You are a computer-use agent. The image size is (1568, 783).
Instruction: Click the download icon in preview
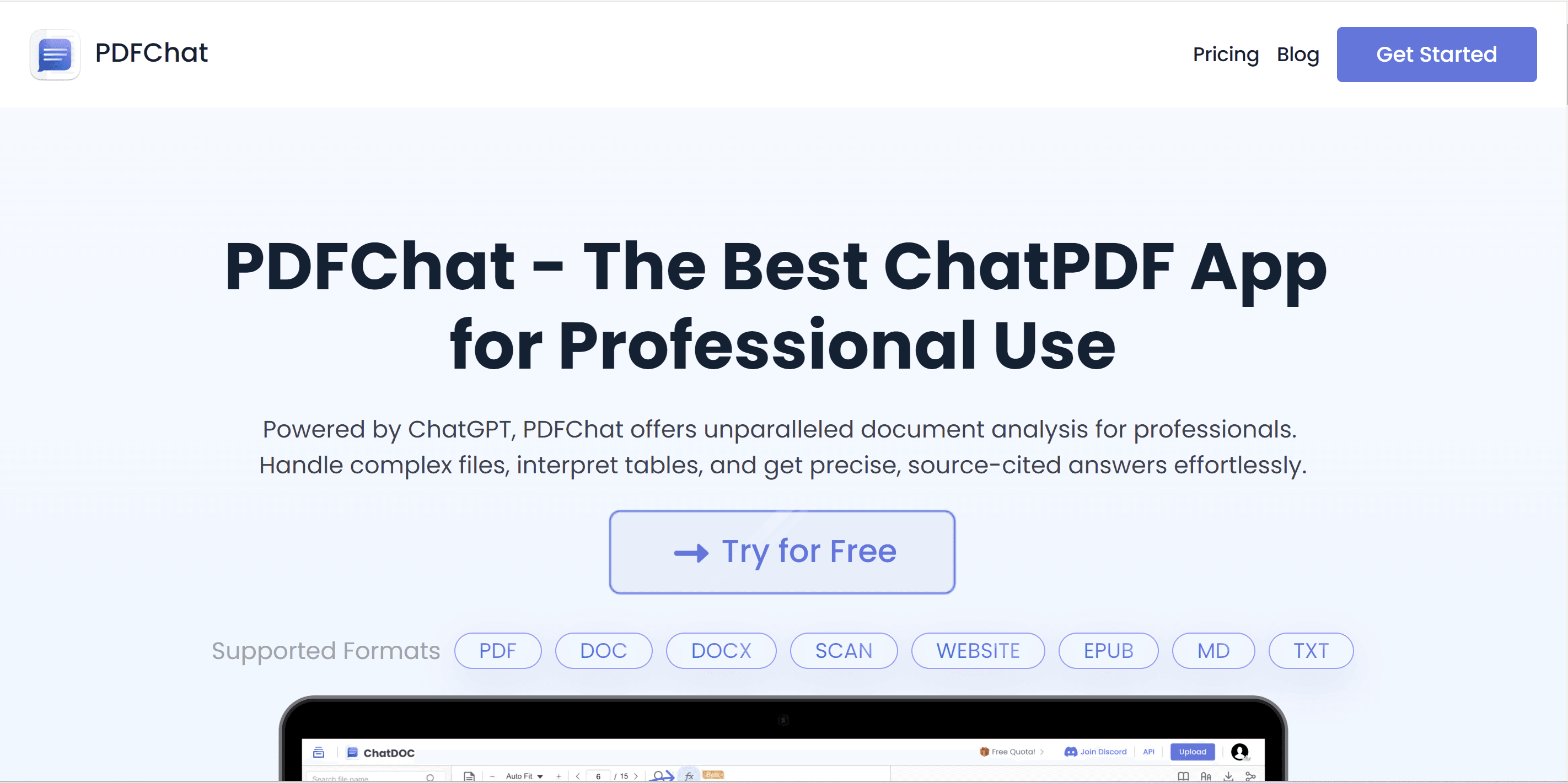click(1228, 776)
